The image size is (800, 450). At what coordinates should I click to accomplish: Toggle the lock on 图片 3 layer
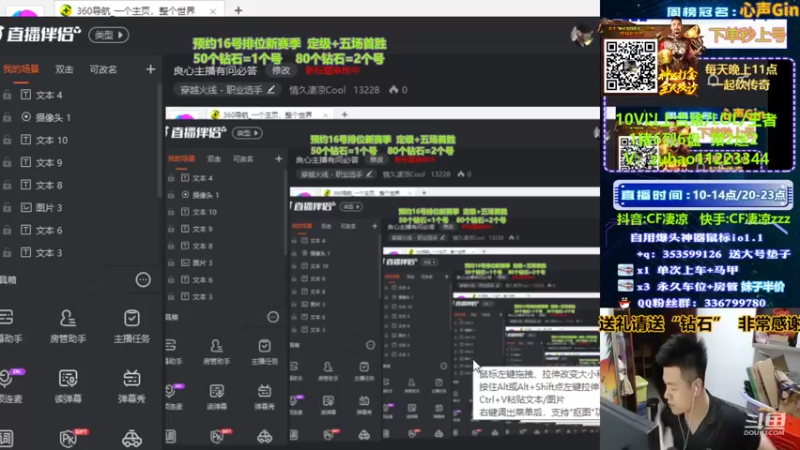(7, 208)
